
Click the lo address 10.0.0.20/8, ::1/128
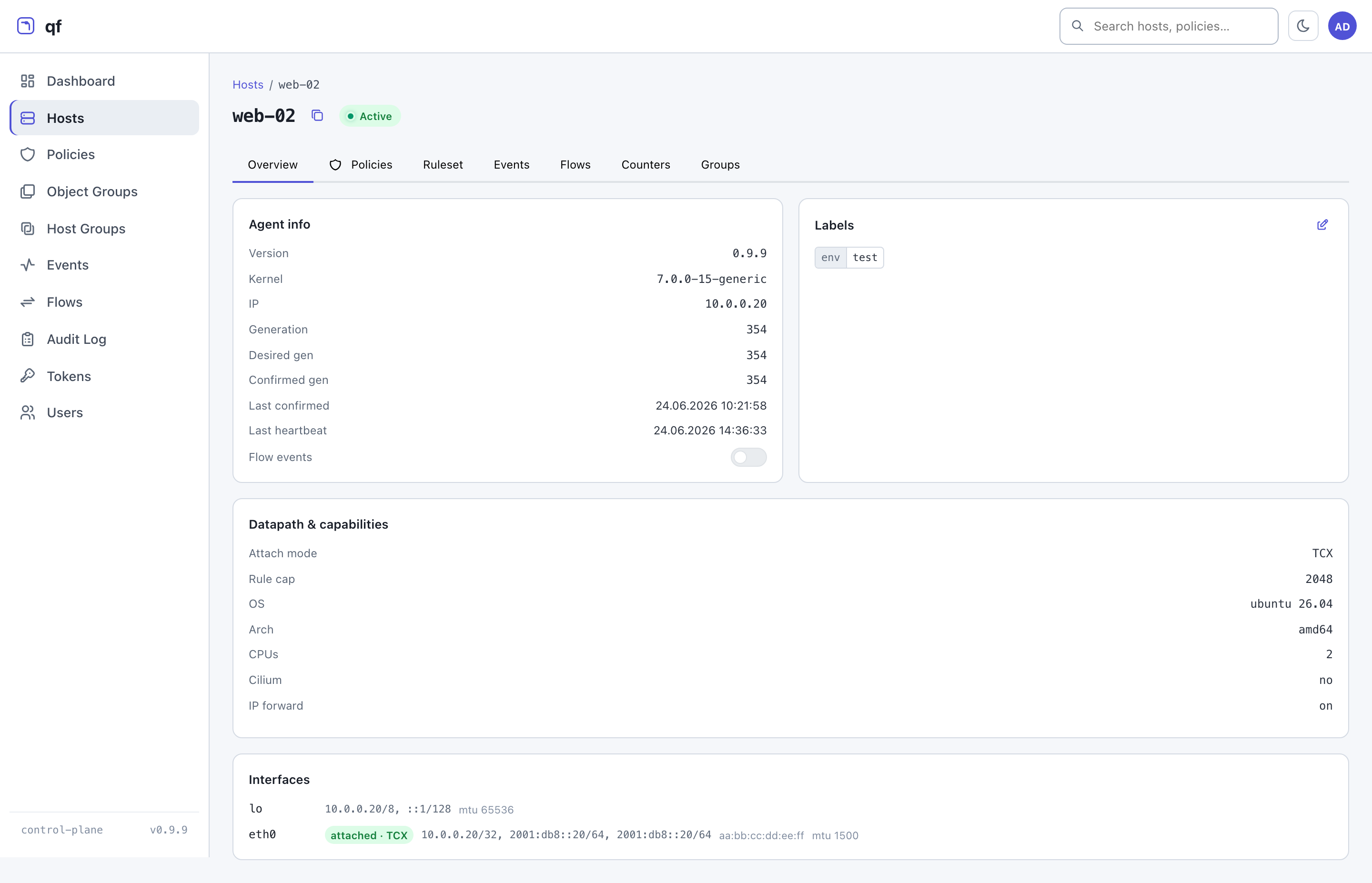388,809
